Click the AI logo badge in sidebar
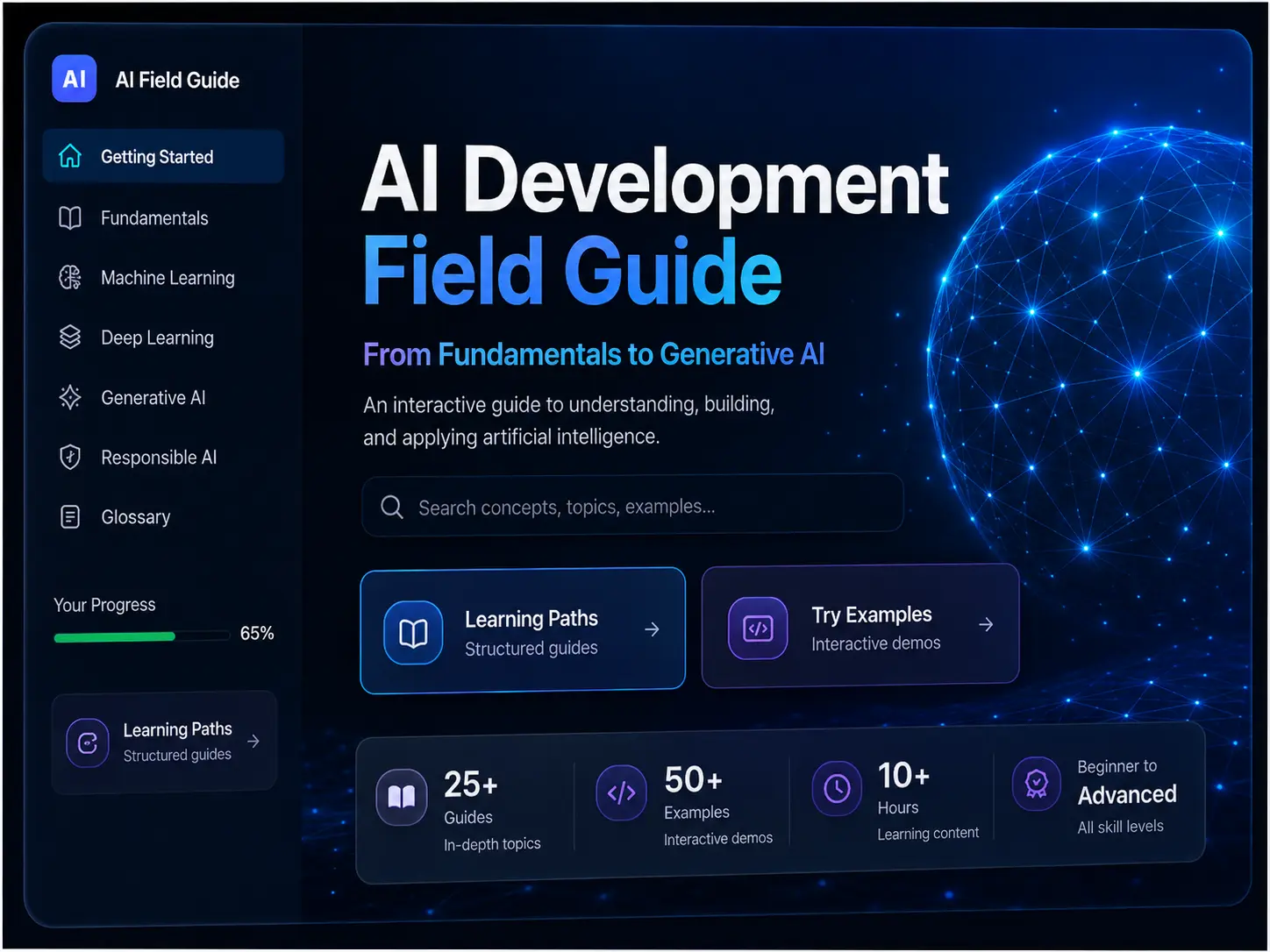Screen dimensions: 1270x952 coord(75,79)
